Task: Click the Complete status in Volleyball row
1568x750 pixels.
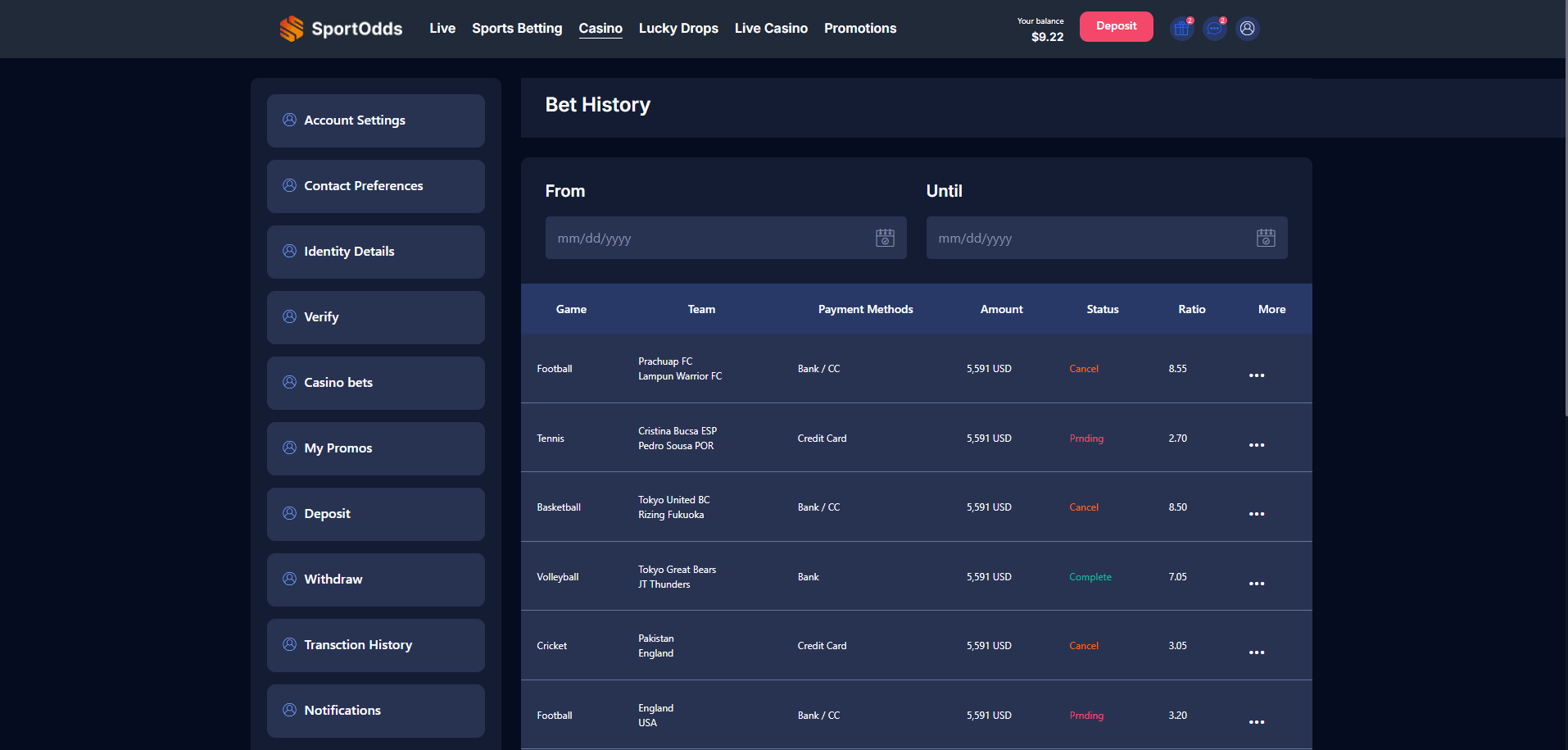Action: 1090,577
